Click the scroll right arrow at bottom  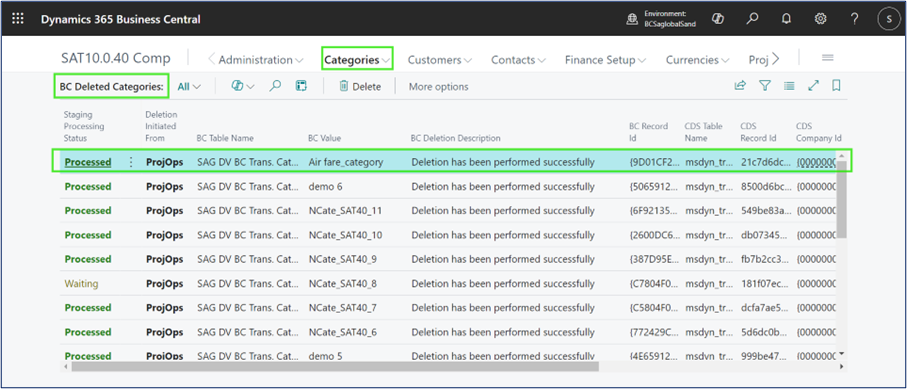tap(842, 367)
